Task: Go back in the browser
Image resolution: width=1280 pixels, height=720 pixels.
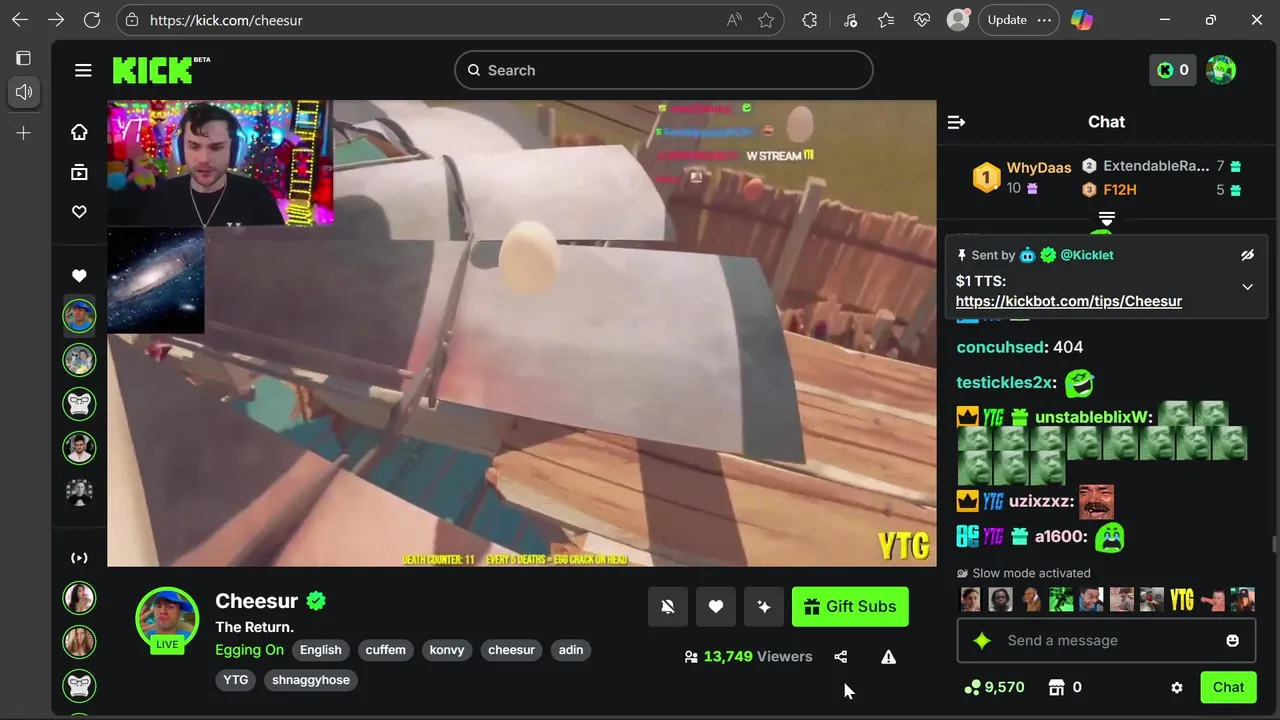Action: pos(20,20)
